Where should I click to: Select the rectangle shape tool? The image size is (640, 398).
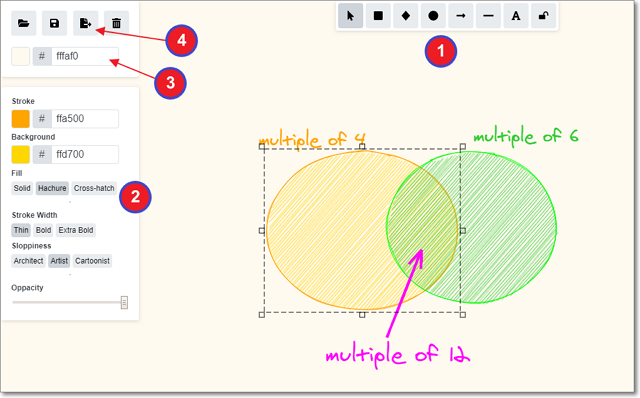point(378,16)
